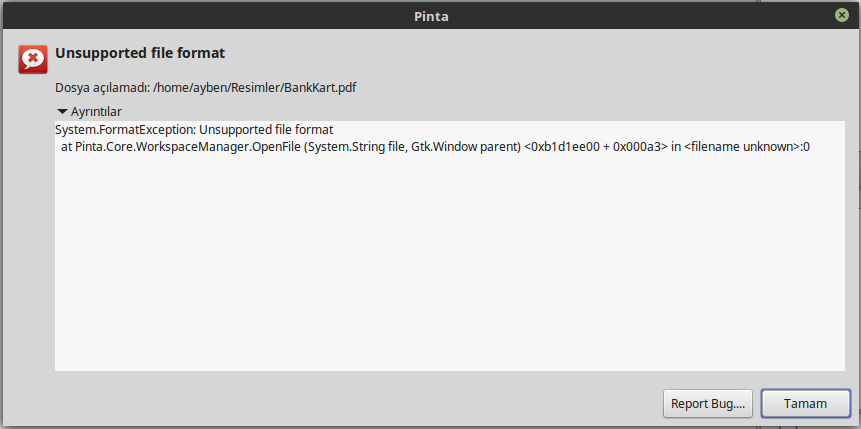Click the 0x000a3 offset value

[x=634, y=147]
